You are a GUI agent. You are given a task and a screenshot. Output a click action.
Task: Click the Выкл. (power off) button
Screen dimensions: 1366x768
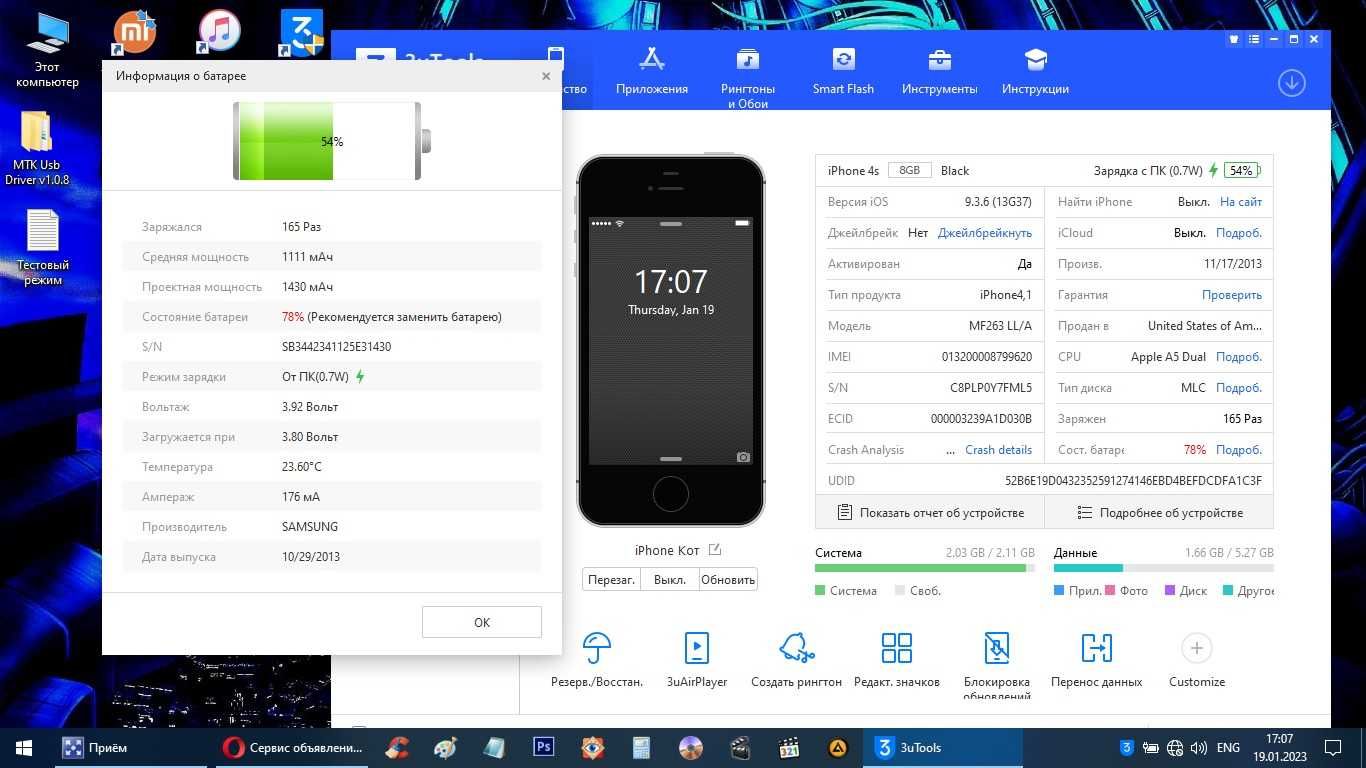pyautogui.click(x=669, y=580)
